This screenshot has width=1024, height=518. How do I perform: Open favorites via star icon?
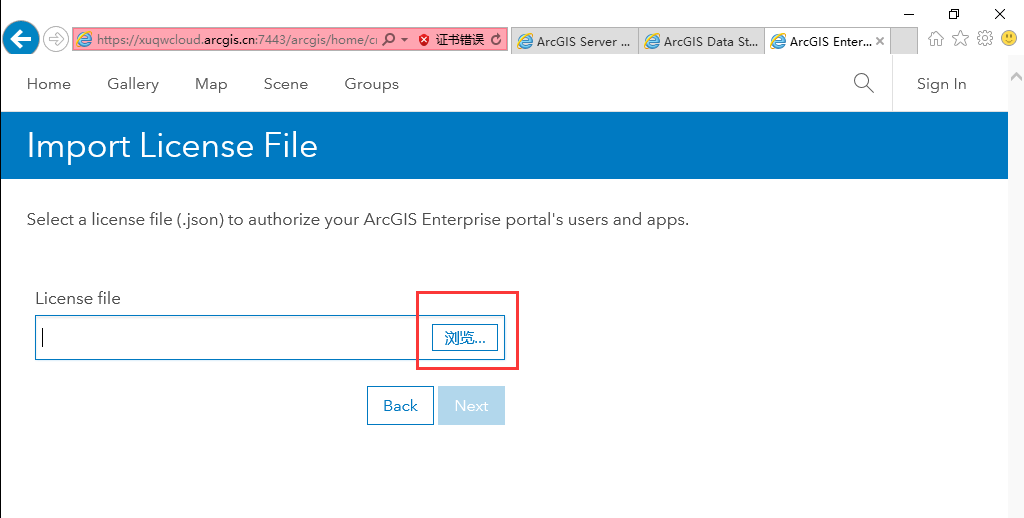tap(960, 39)
